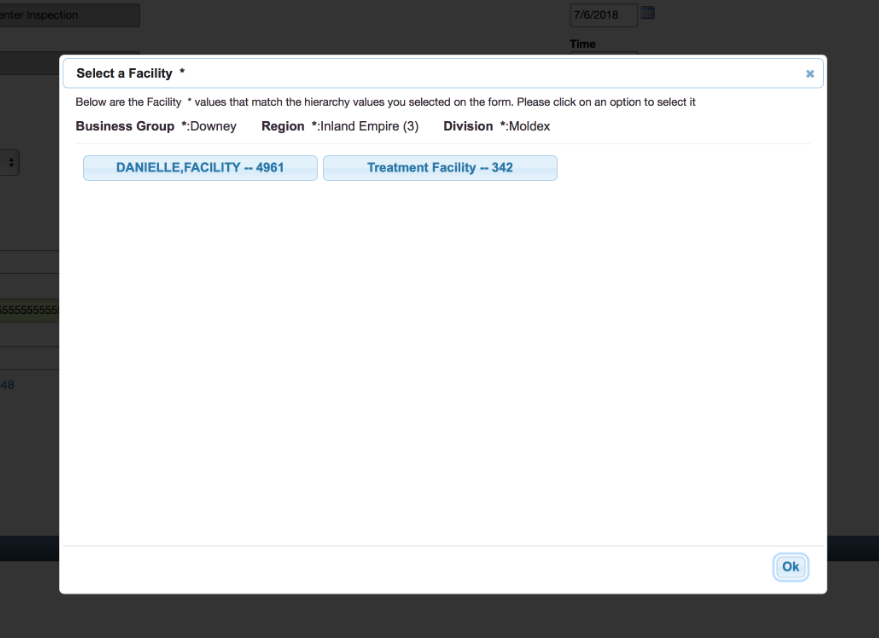Select the DANIELLE,FACILITY -- 4961 option

tap(200, 168)
